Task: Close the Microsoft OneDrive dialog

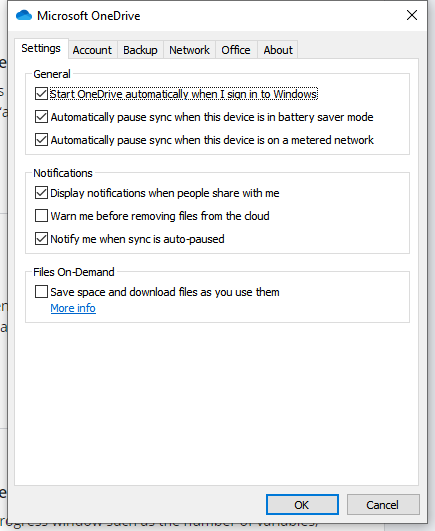Action: (x=412, y=15)
